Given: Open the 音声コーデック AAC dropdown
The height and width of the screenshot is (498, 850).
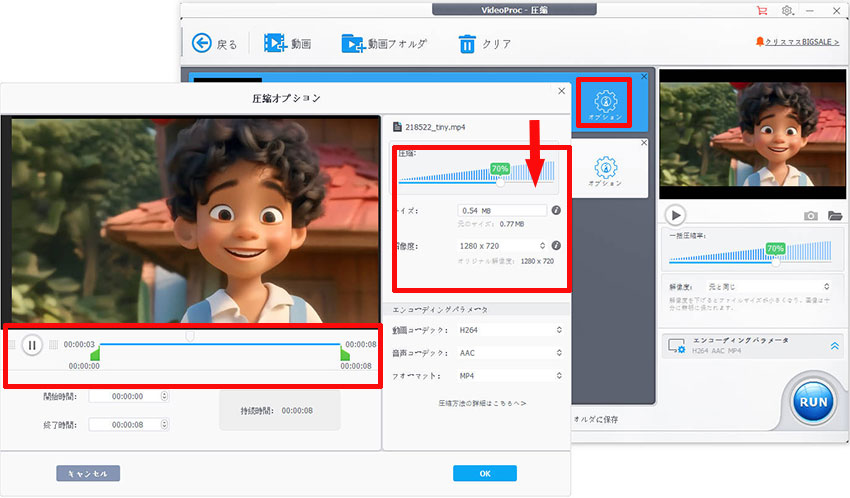Looking at the screenshot, I should (x=510, y=353).
